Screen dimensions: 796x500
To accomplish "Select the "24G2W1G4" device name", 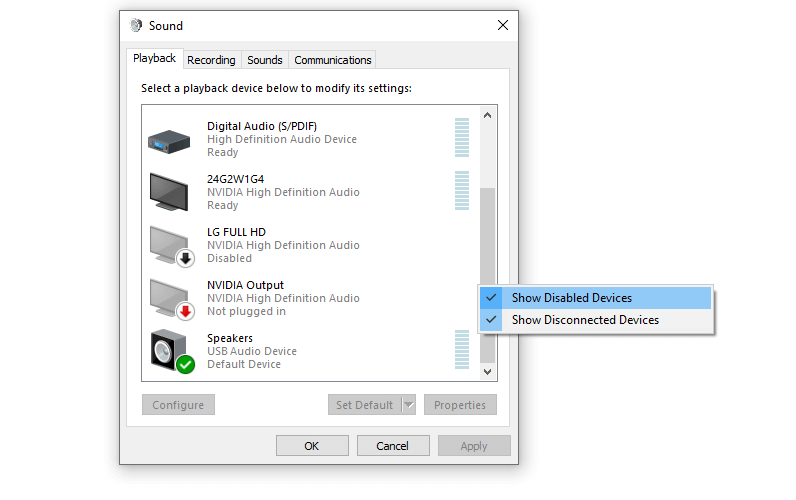I will [236, 179].
